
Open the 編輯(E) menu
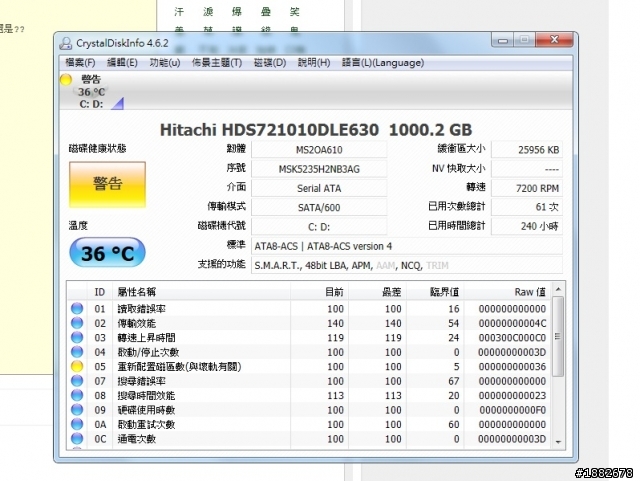click(x=122, y=63)
